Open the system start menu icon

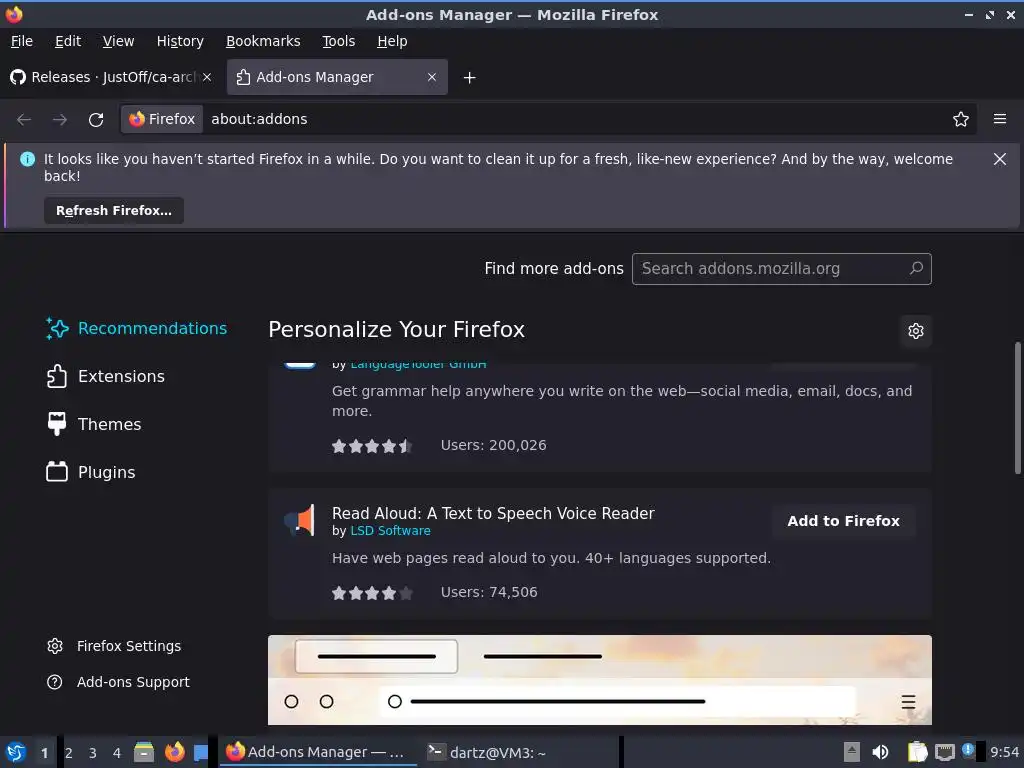coord(16,752)
